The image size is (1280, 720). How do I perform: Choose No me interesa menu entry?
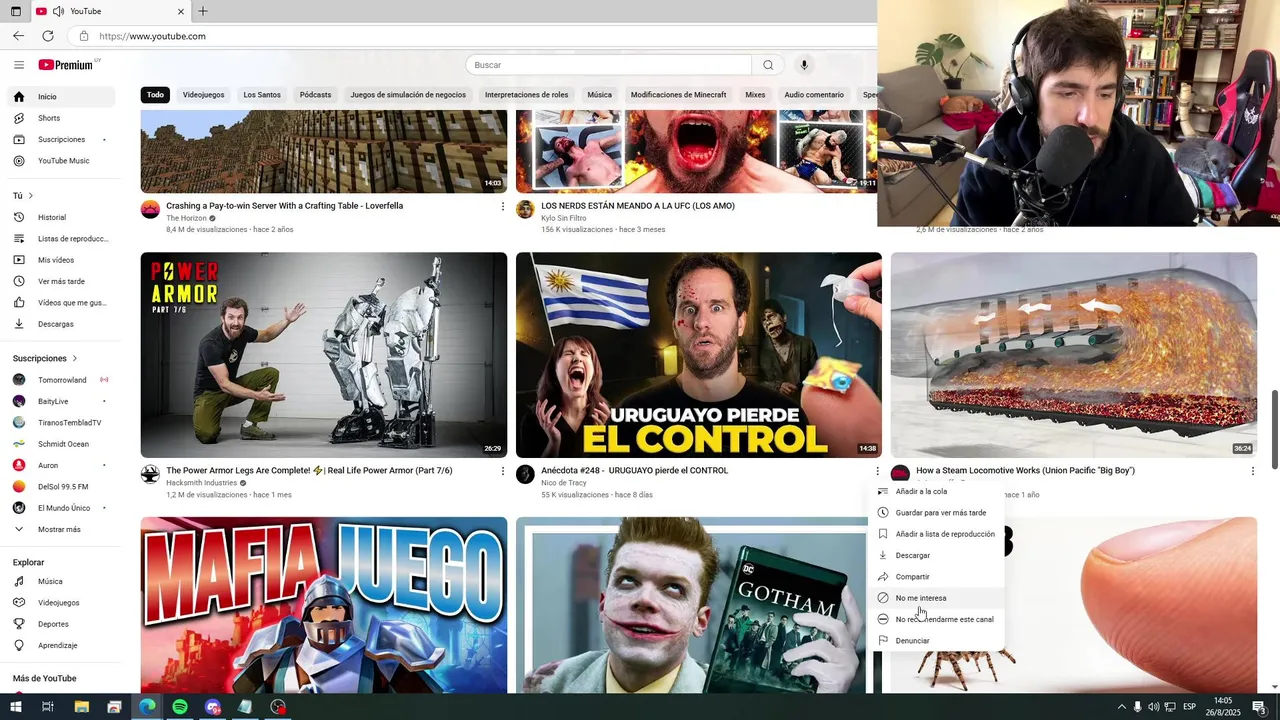[936, 598]
